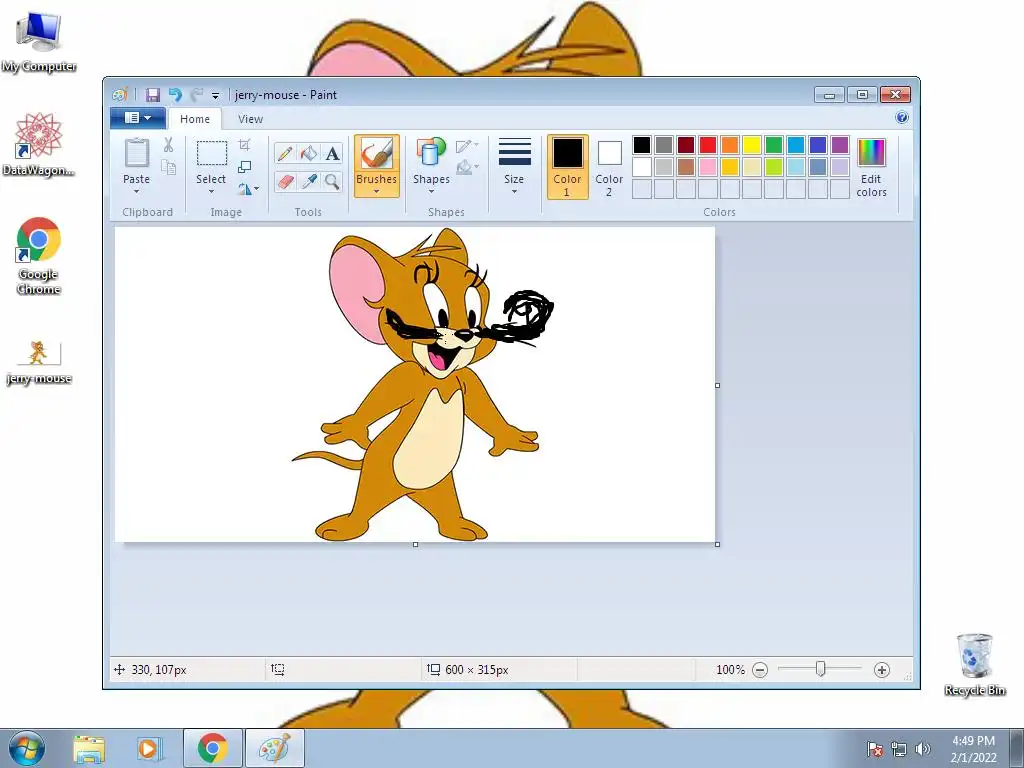Click zoom out minus button
Screen dimensions: 1024x768
pyautogui.click(x=760, y=670)
